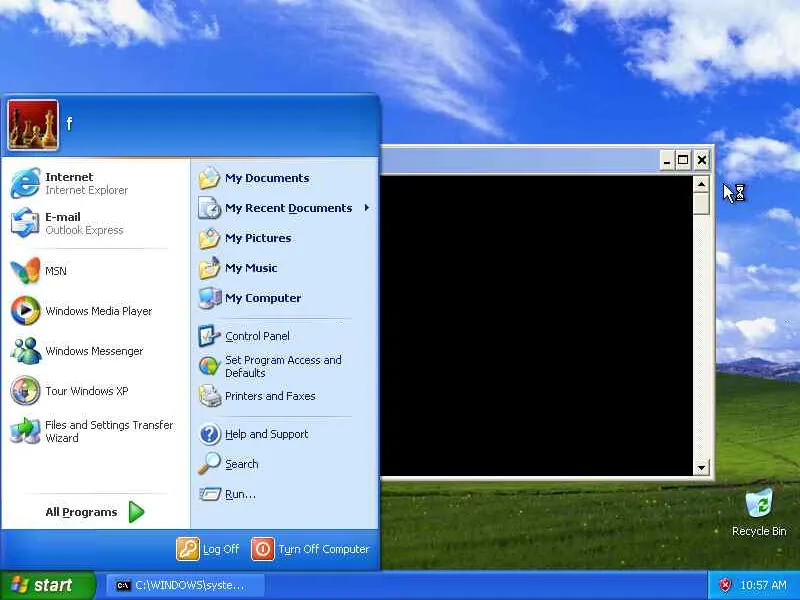The width and height of the screenshot is (800, 600).
Task: Click the My Computer icon
Action: pos(209,298)
